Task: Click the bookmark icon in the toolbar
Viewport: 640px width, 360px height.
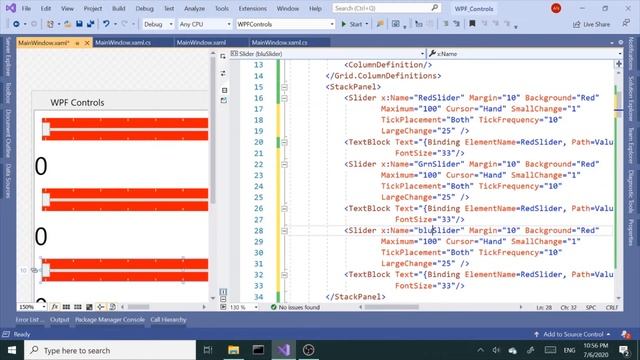Action: (472, 24)
